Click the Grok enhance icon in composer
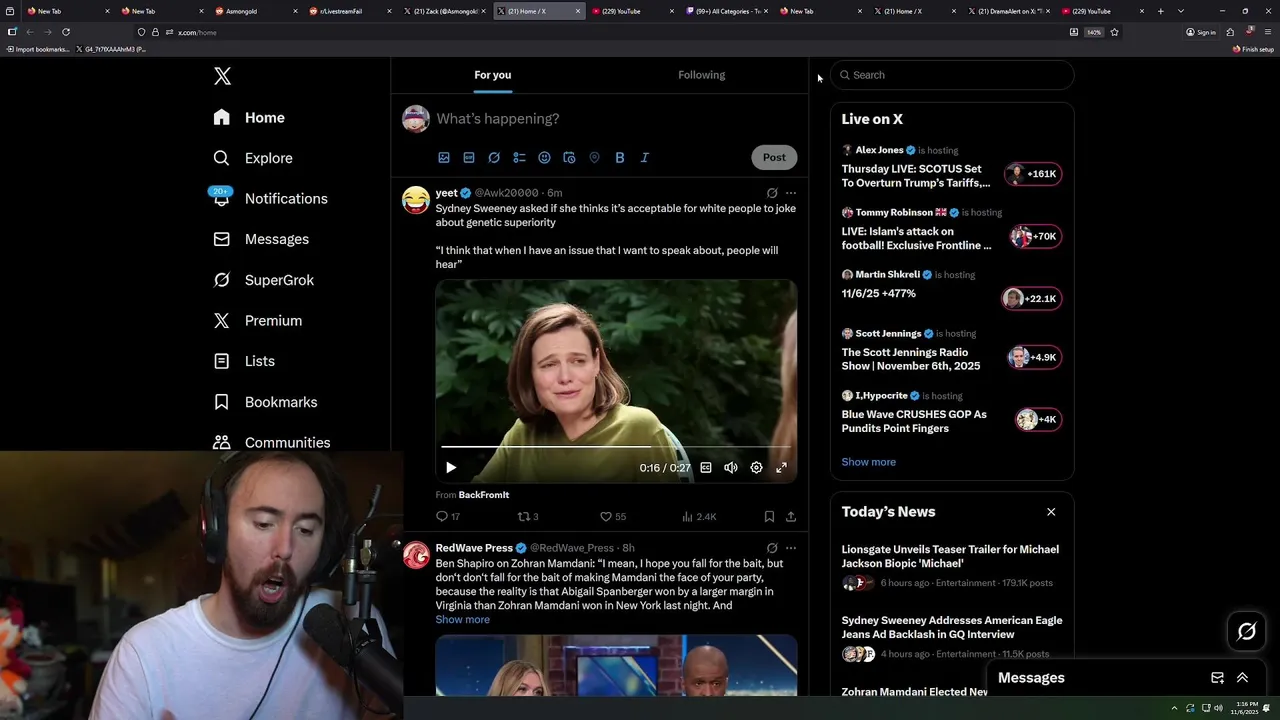This screenshot has height=720, width=1280. point(494,158)
